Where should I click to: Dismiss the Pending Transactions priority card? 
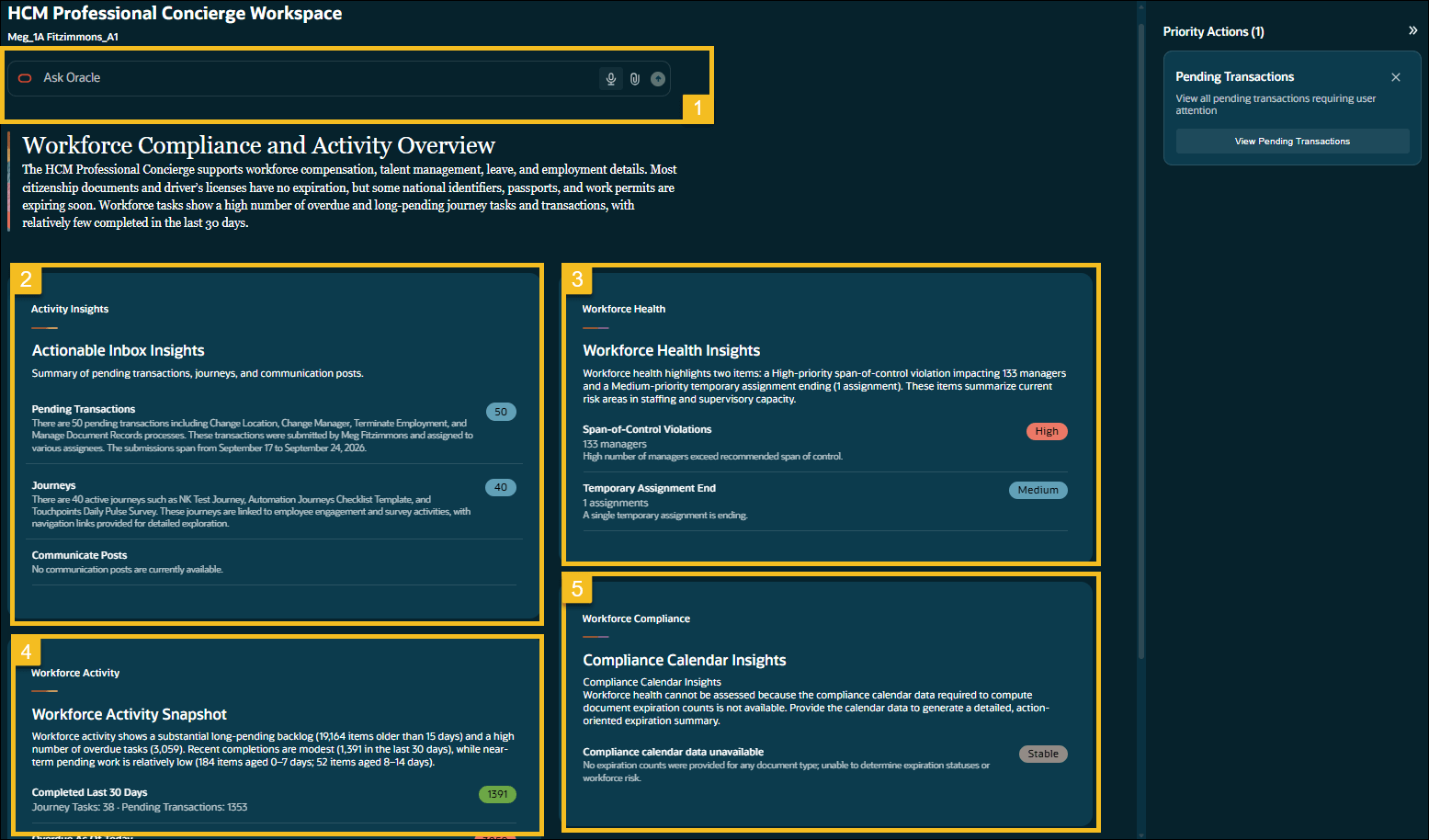tap(1396, 77)
